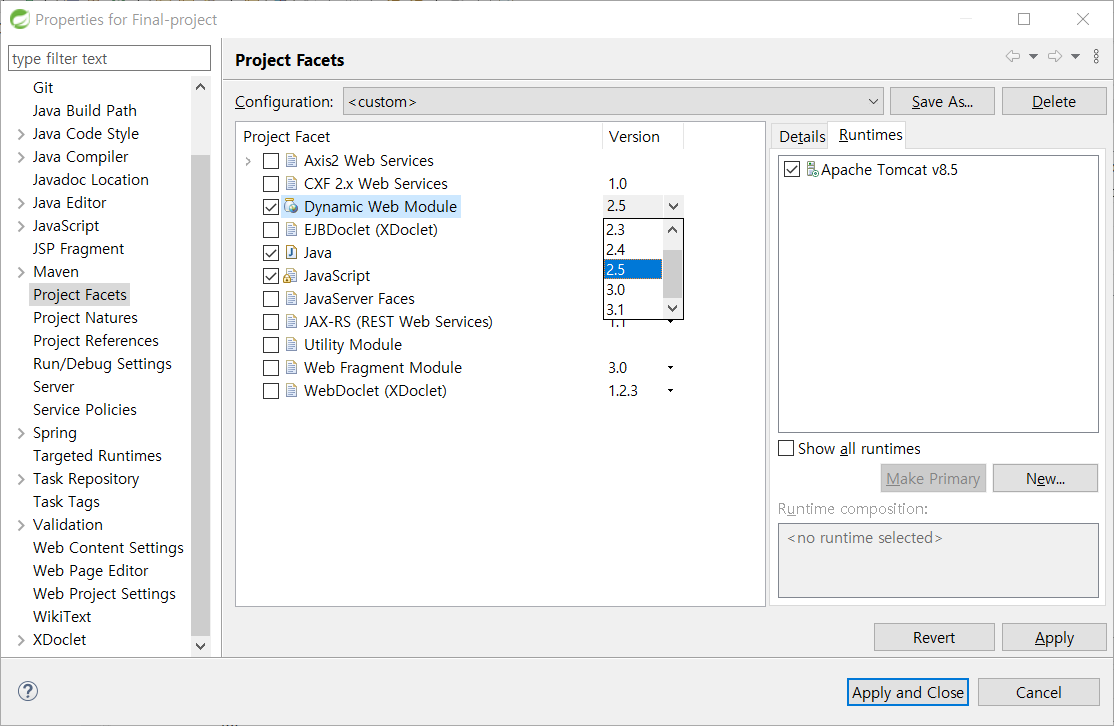Viewport: 1114px width, 726px height.
Task: Click the Delete configuration button
Action: [1054, 102]
